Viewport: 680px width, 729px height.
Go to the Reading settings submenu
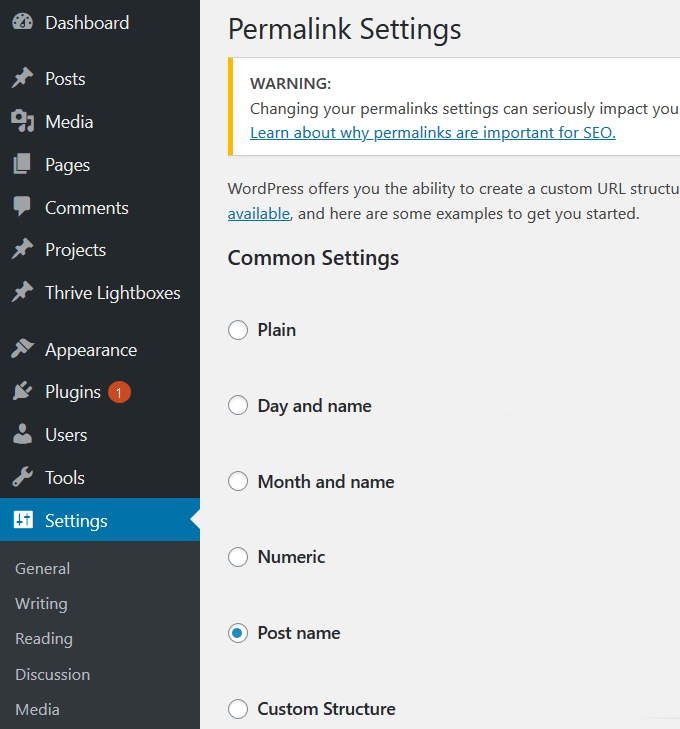[44, 639]
